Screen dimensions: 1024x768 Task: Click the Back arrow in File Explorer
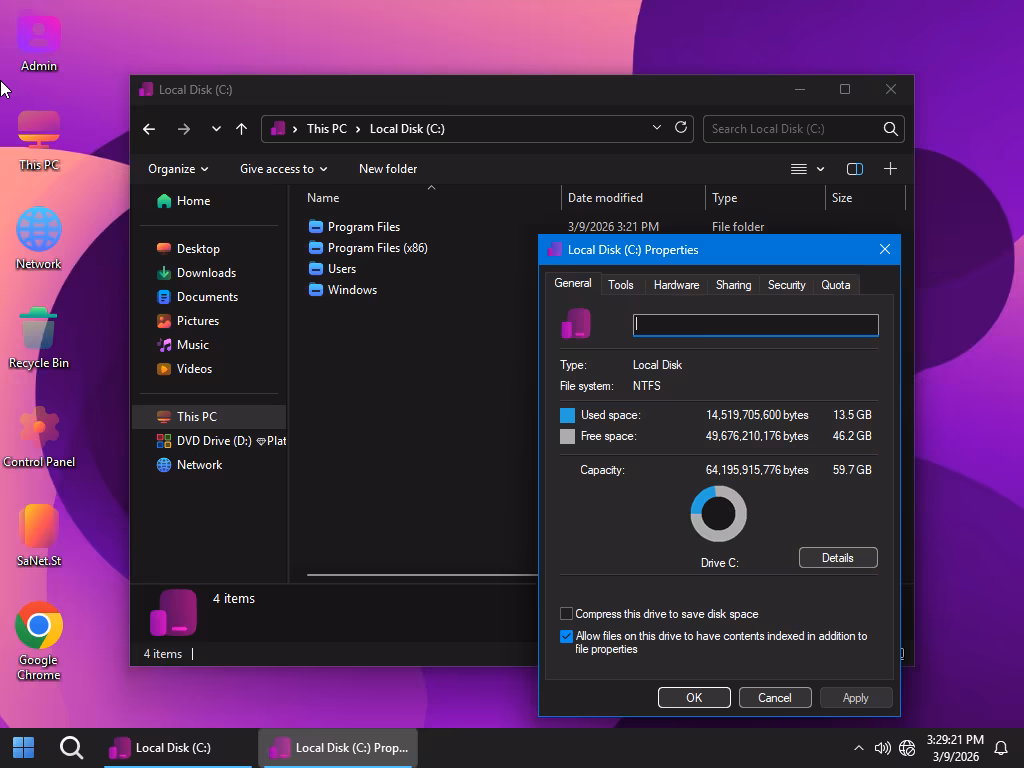(149, 129)
